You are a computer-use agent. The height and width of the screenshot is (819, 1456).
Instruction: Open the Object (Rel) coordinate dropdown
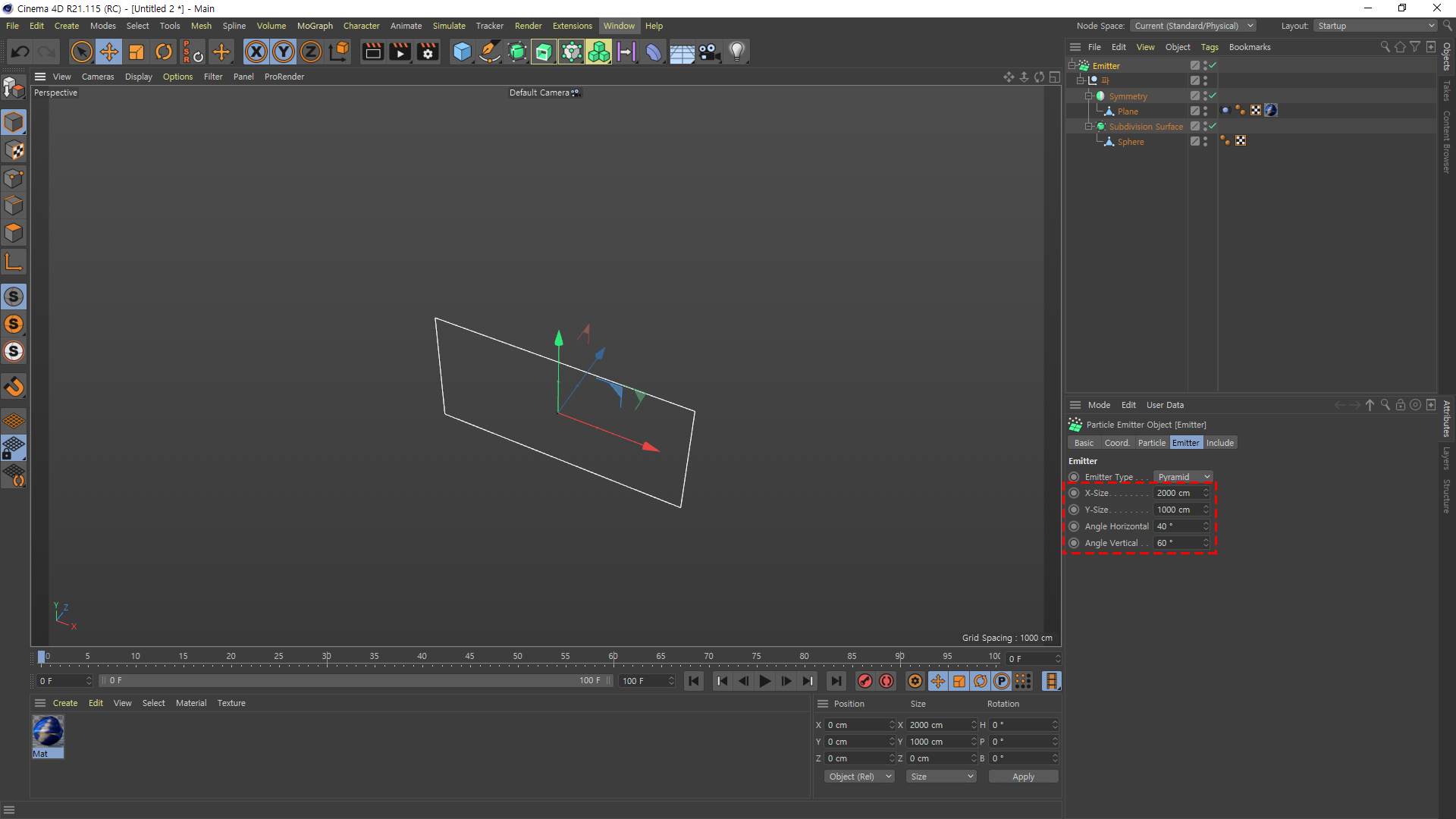[859, 777]
